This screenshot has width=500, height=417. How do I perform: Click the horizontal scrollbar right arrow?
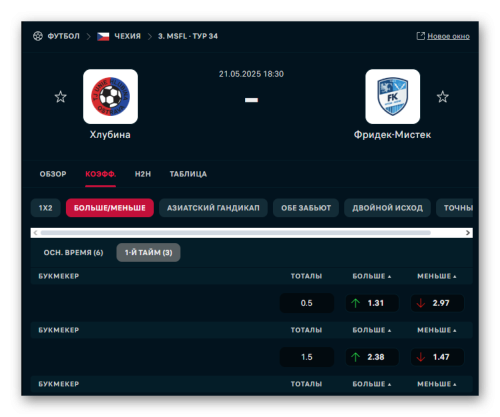[468, 233]
